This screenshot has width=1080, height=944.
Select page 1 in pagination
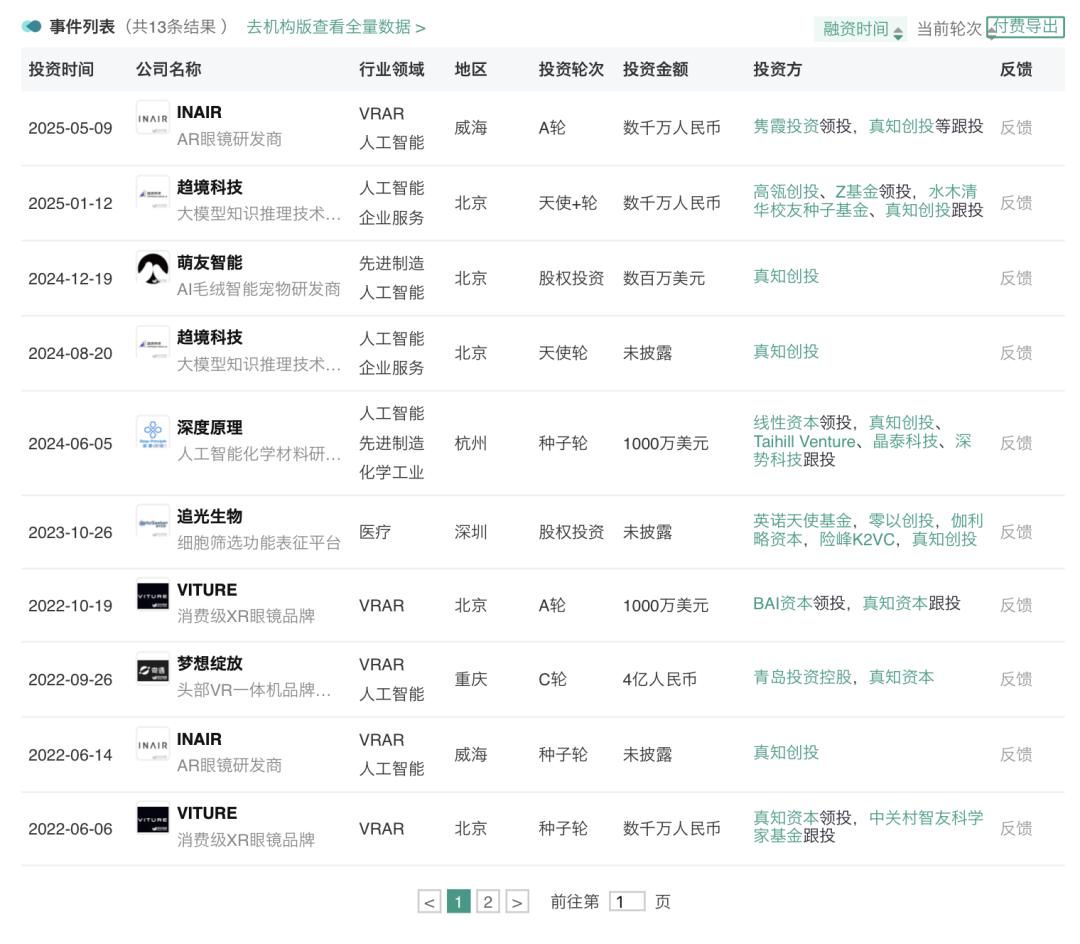[458, 902]
